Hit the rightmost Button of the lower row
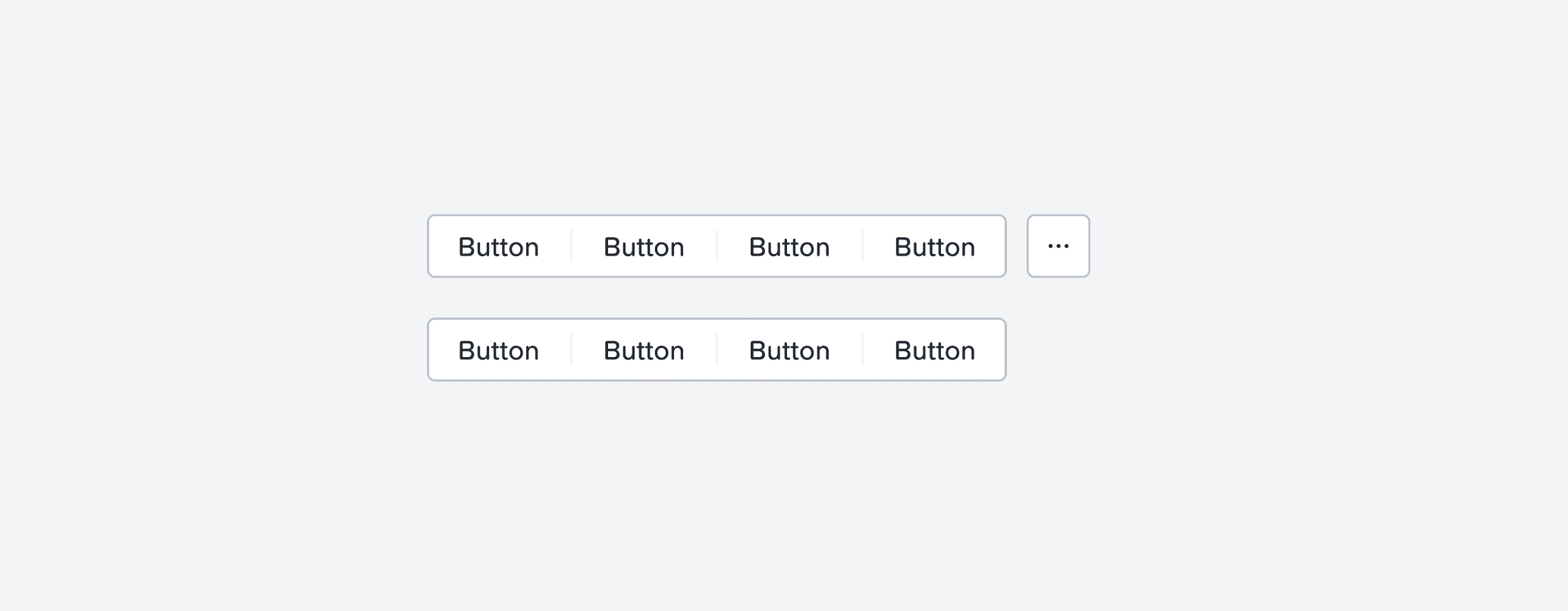The image size is (1568, 611). point(934,350)
